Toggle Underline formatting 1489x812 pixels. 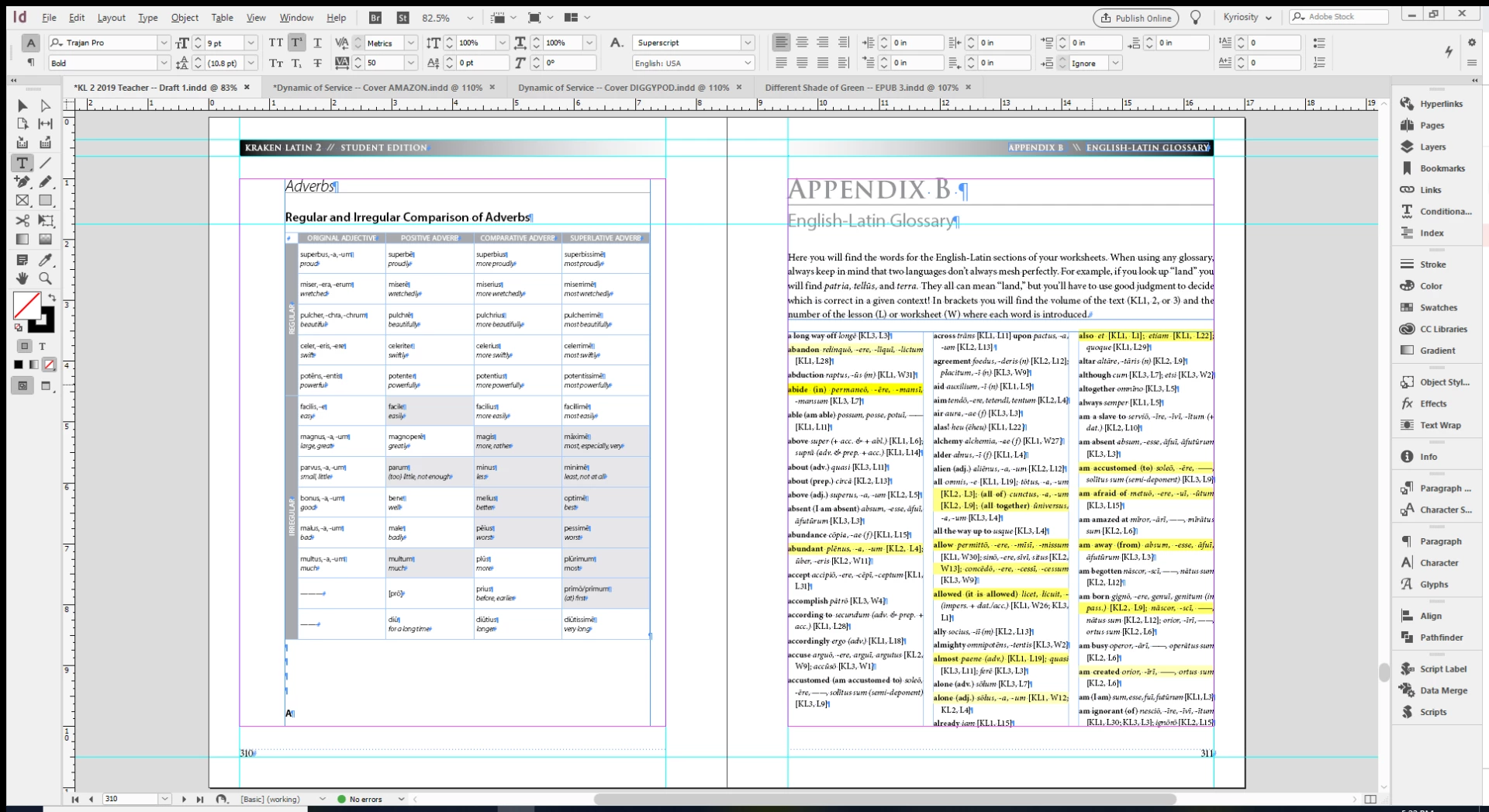(318, 43)
